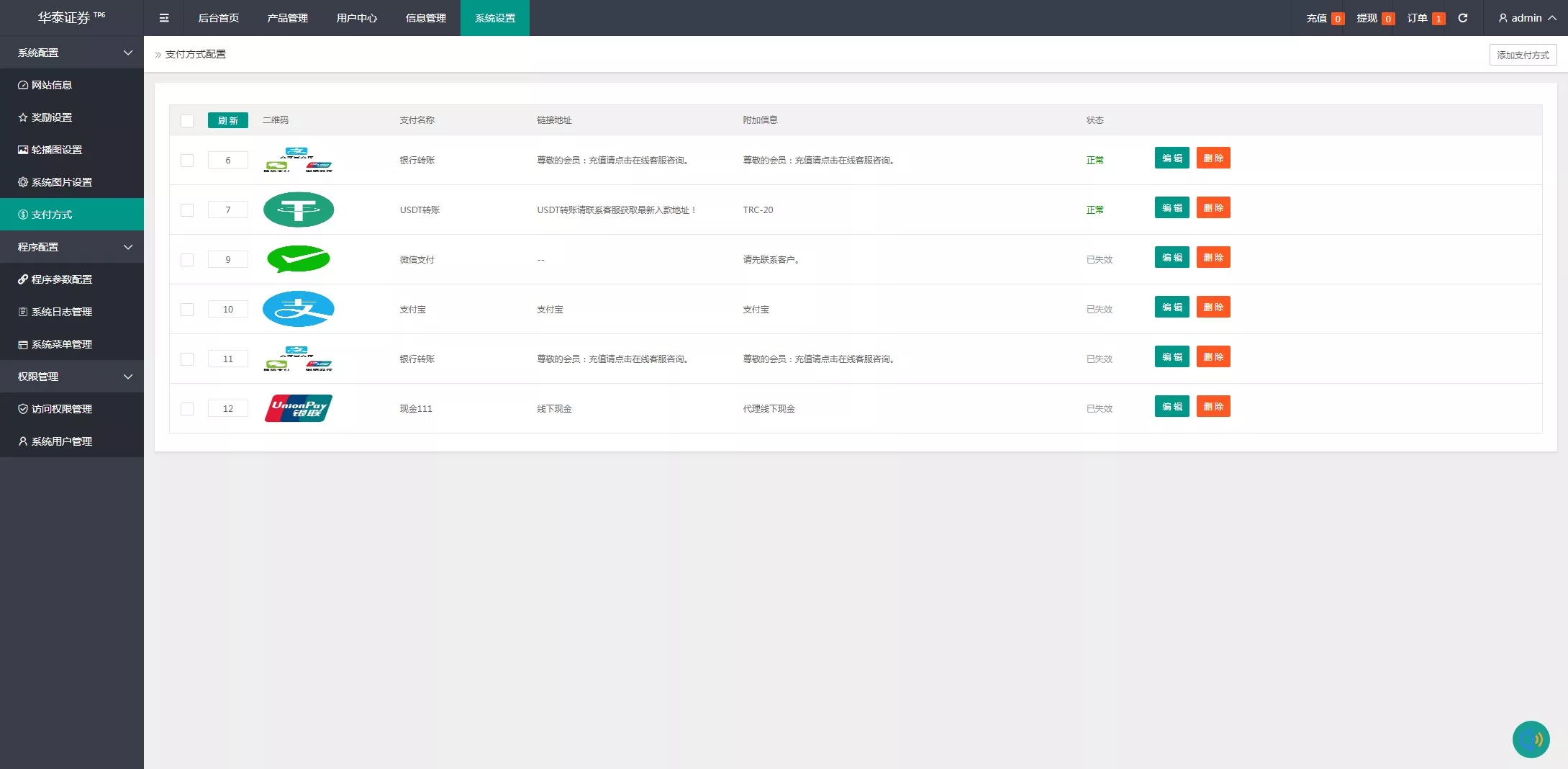Open 轮播图设置 sidebar item
The height and width of the screenshot is (769, 1568).
click(x=57, y=150)
